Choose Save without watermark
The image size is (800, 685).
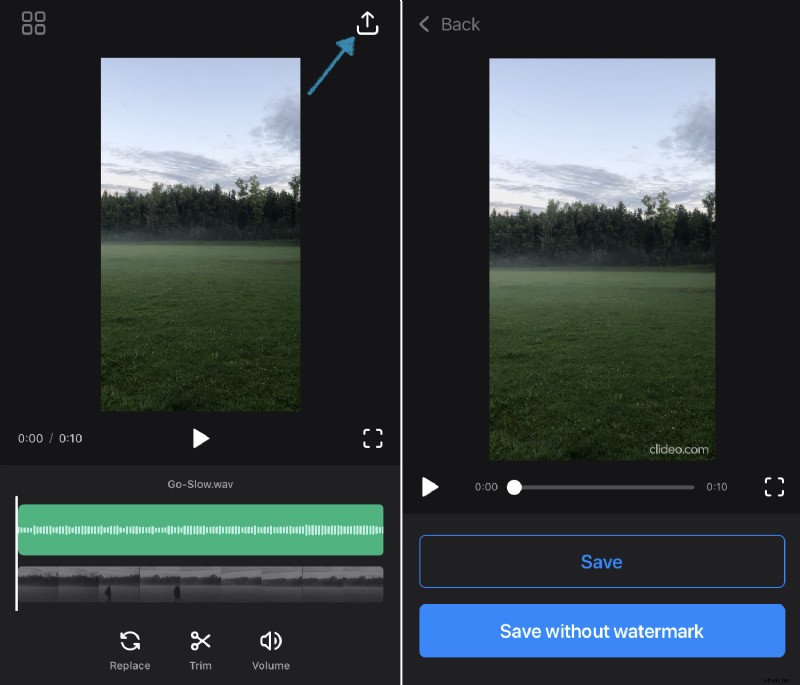click(x=601, y=631)
